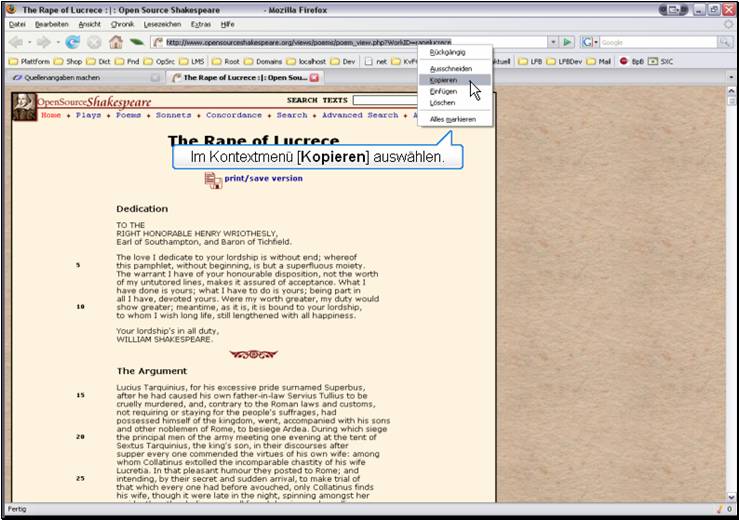The width and height of the screenshot is (739, 520).
Task: Choose Alles markieren from context menu
Action: [x=452, y=119]
